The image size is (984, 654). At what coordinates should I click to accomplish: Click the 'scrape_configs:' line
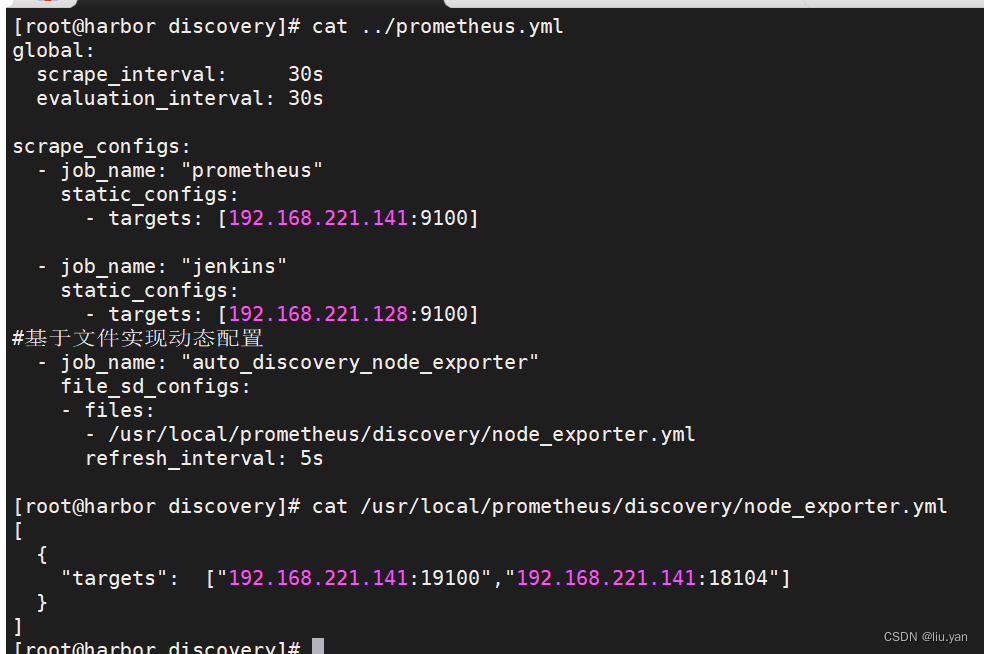coord(101,147)
